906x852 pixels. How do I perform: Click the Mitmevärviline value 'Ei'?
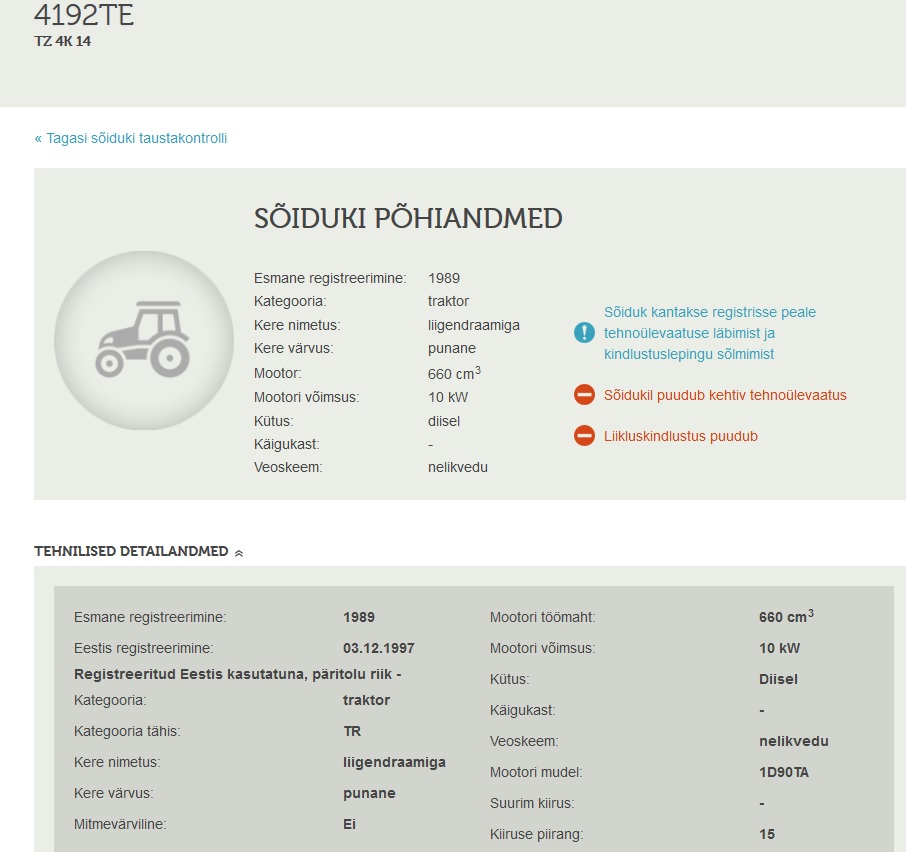[x=349, y=824]
